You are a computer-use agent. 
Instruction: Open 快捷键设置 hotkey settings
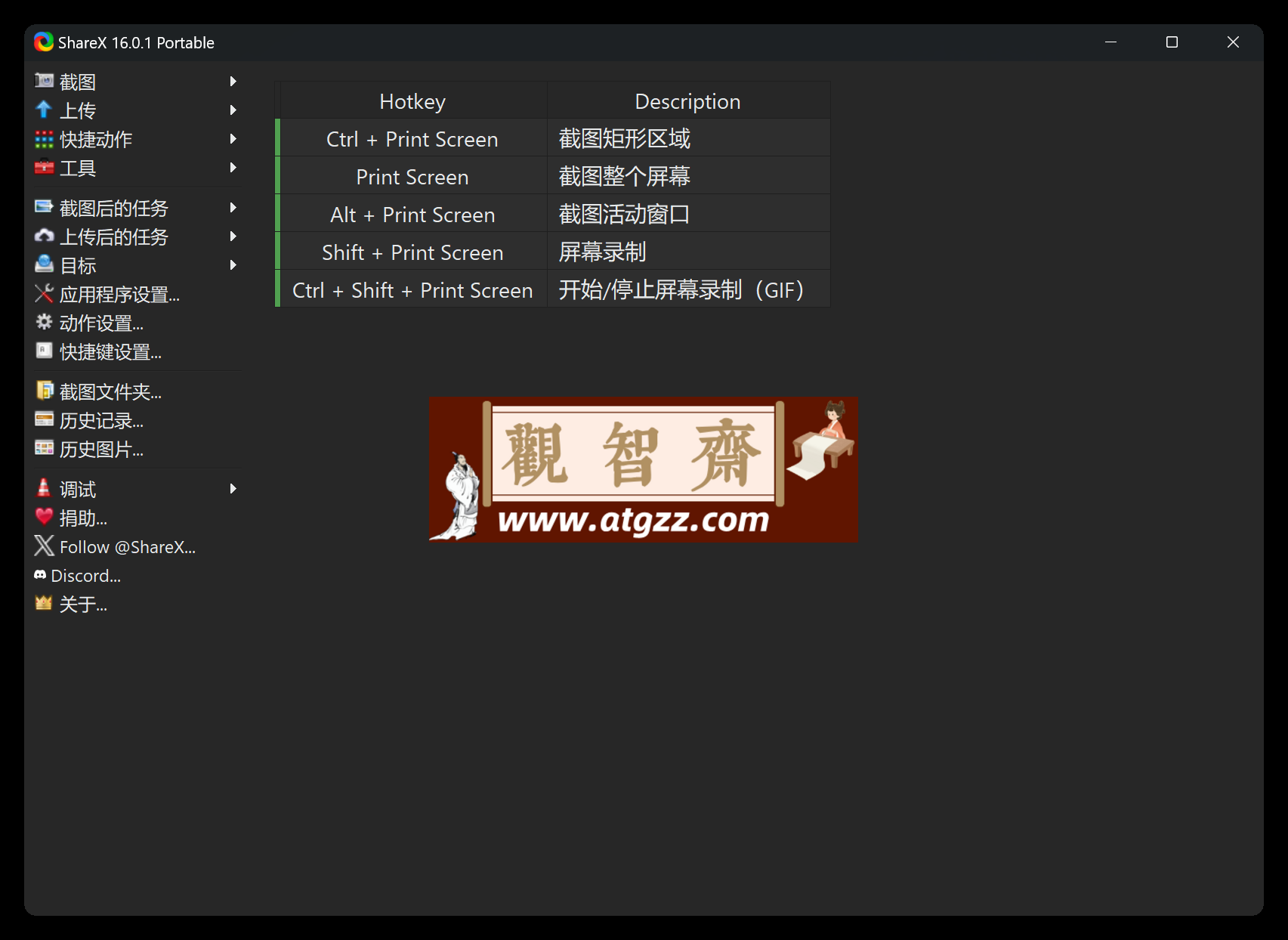tap(137, 351)
